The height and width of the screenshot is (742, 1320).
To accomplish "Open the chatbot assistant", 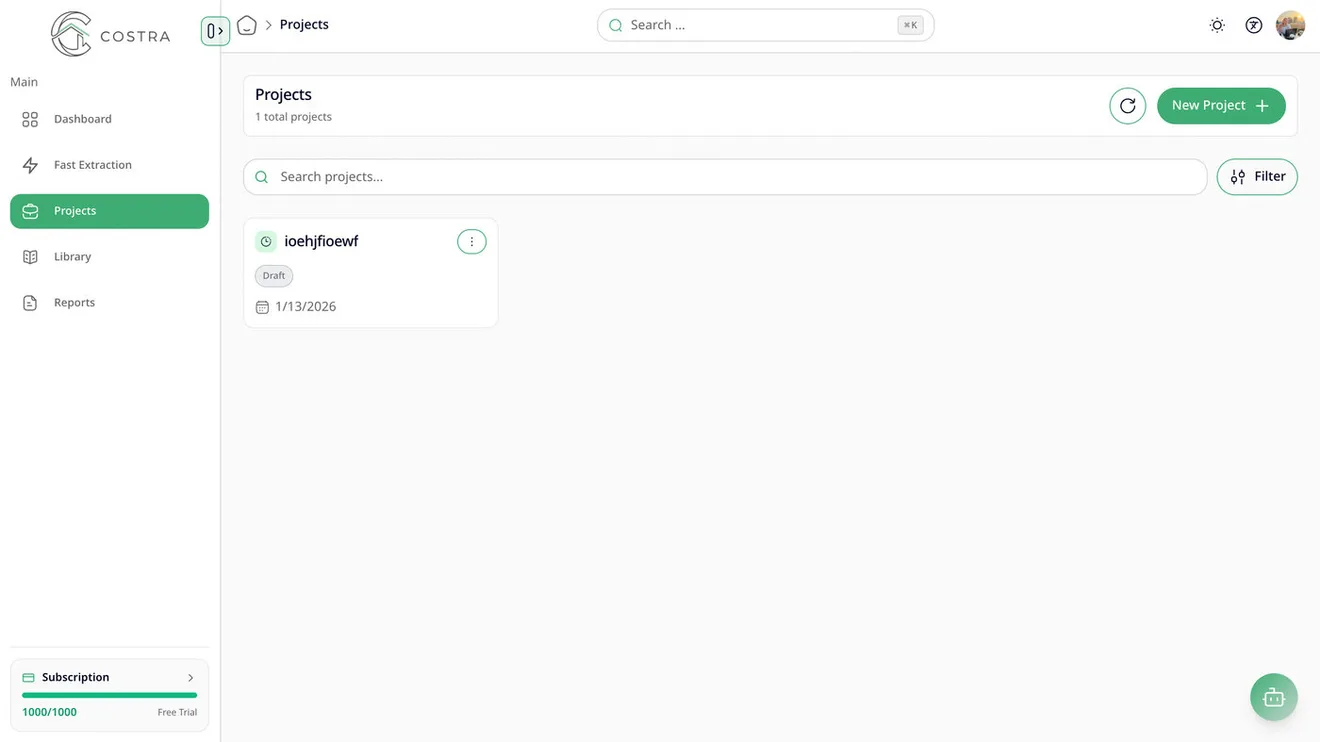I will [1274, 697].
